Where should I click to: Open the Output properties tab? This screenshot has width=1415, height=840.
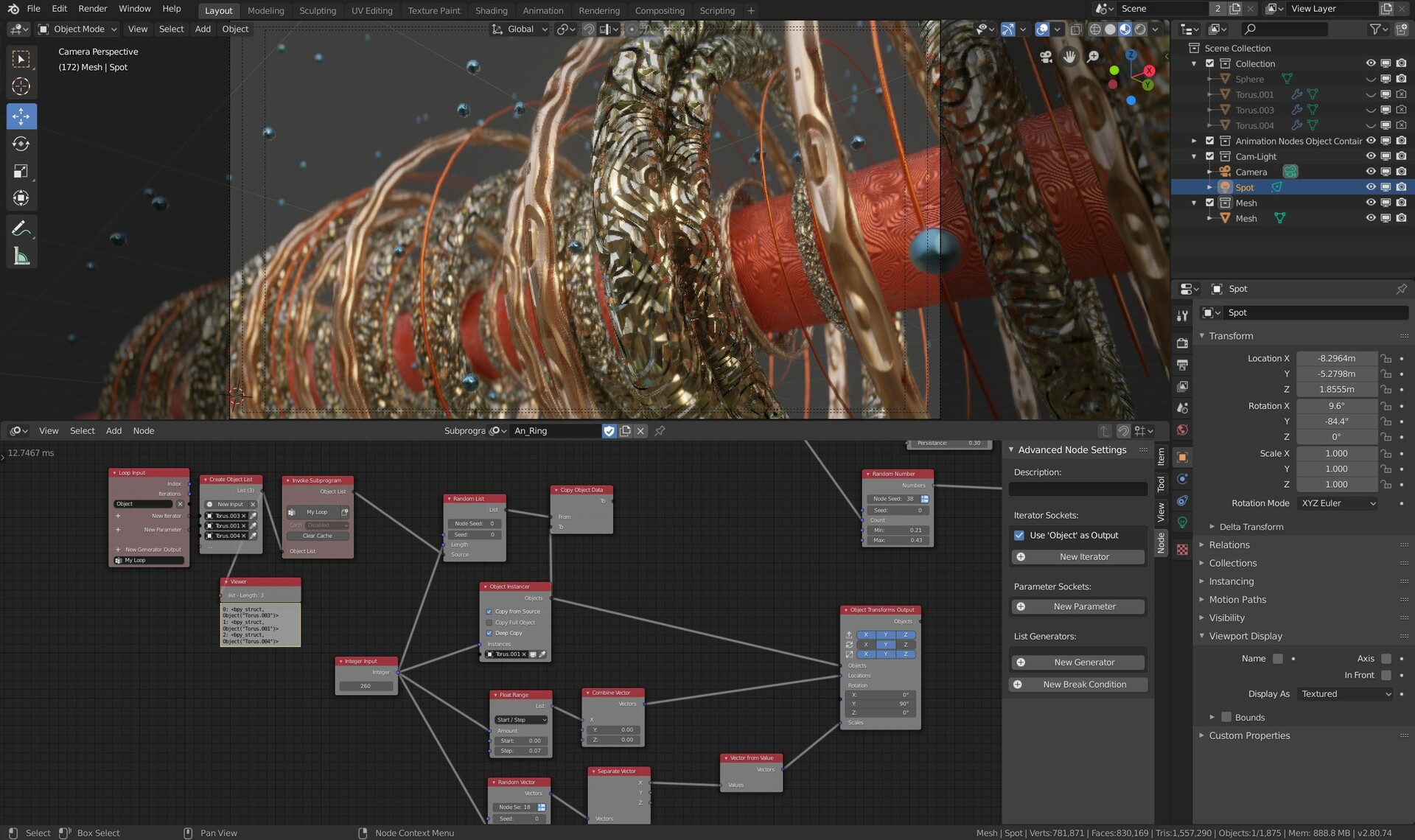[x=1182, y=365]
